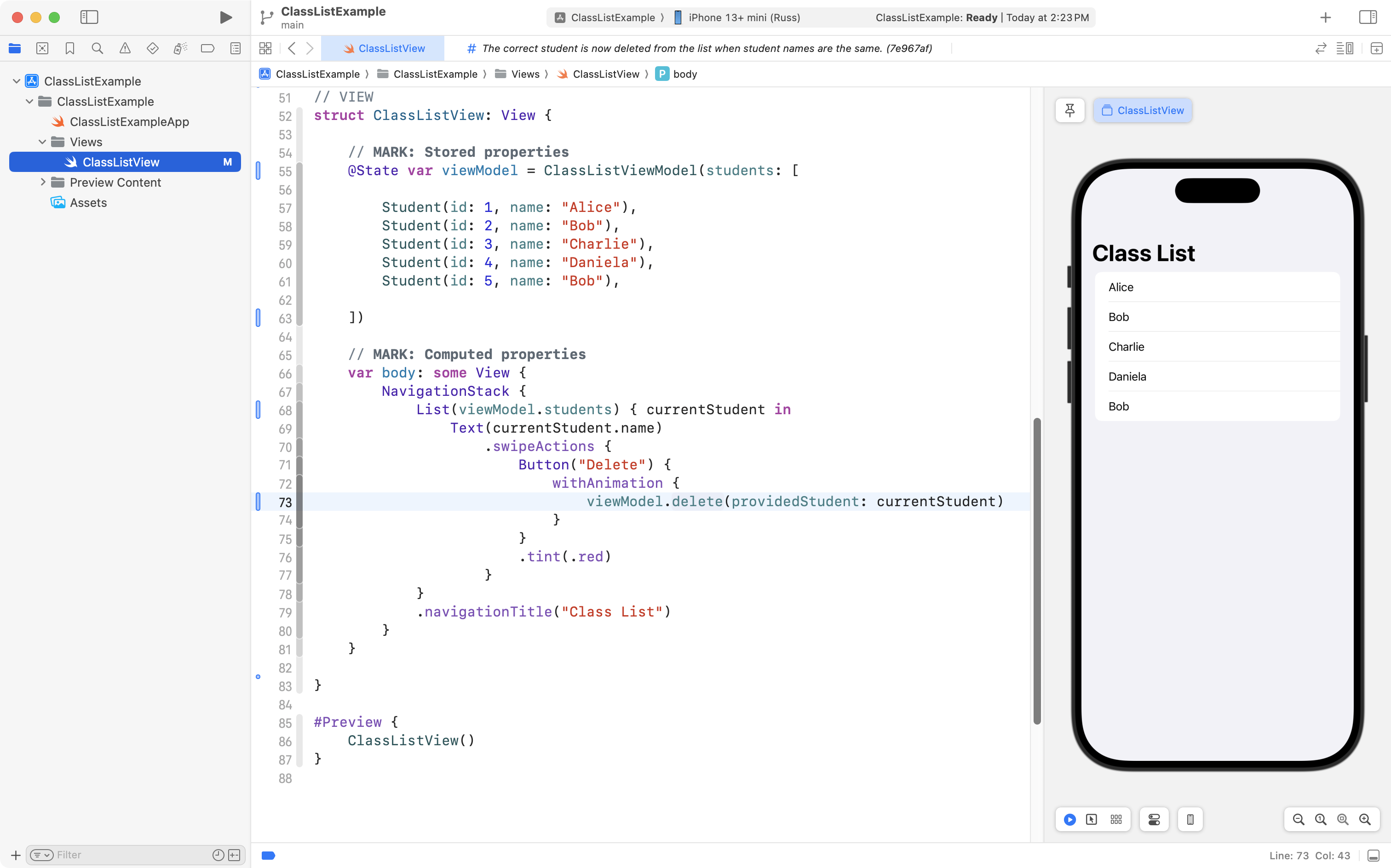
Task: Toggle the bottom debug area
Action: [1373, 856]
